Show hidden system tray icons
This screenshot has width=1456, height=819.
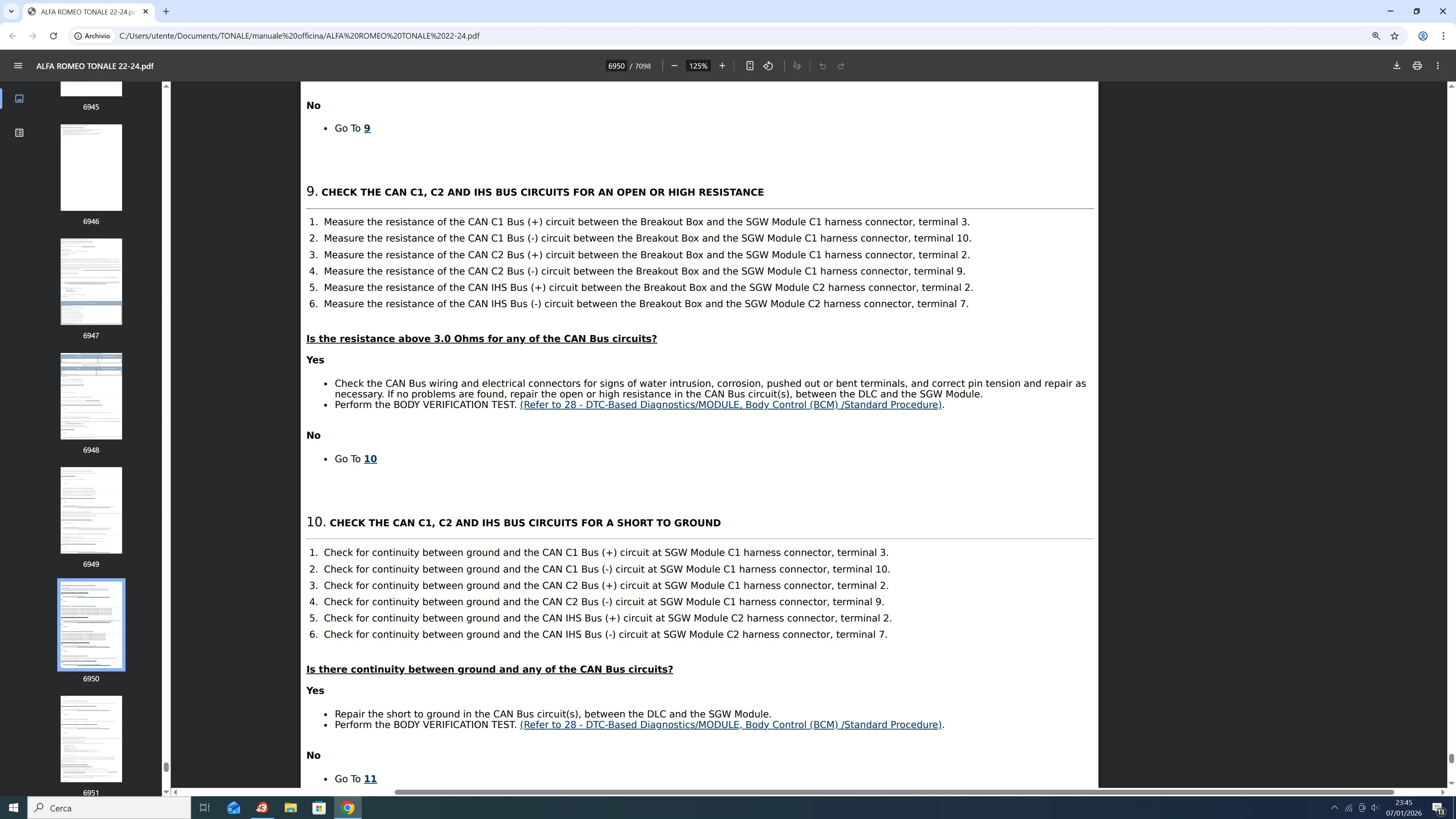[x=1335, y=808]
